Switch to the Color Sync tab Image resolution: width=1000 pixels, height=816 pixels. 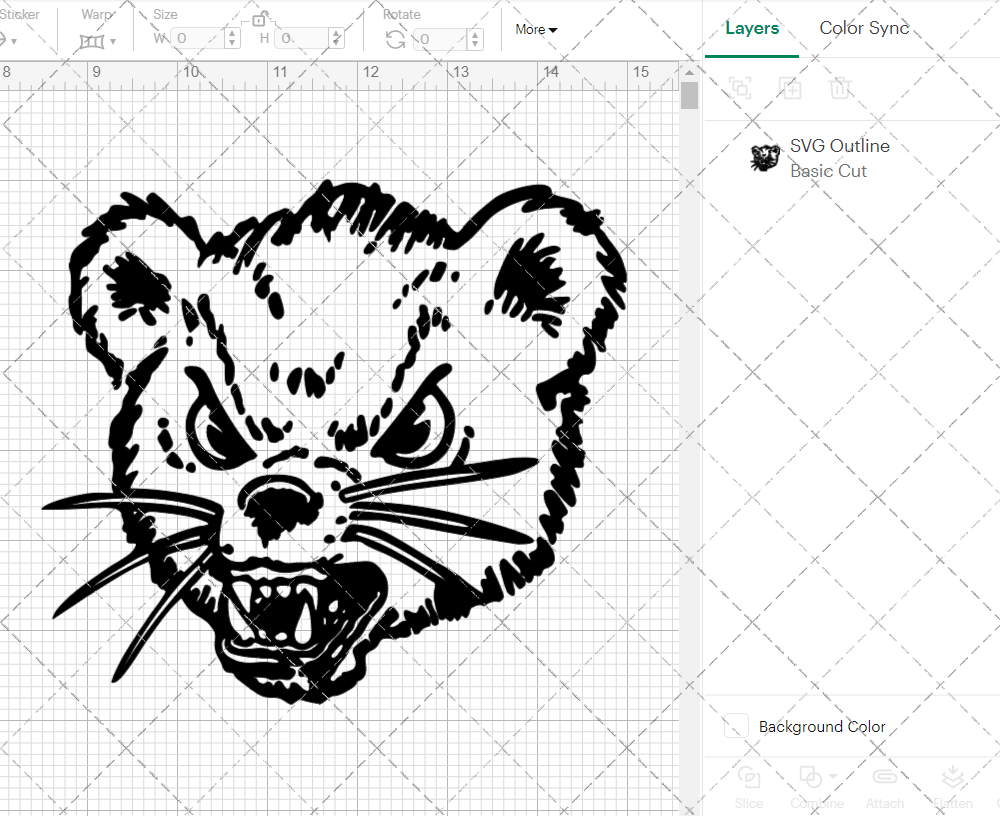tap(864, 28)
